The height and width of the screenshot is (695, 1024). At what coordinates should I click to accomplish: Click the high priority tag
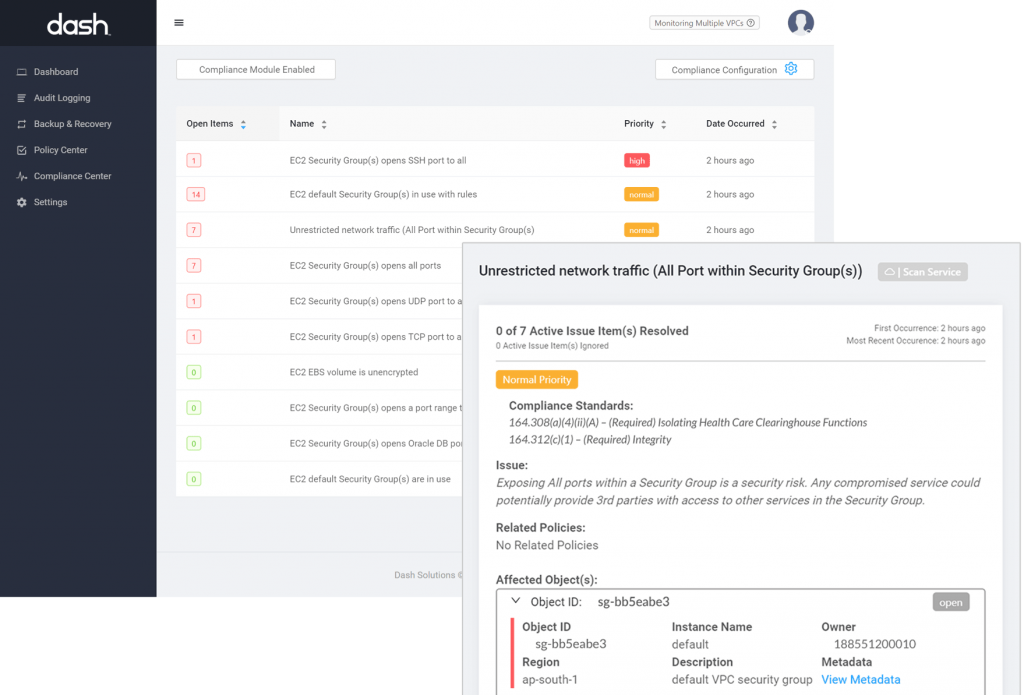637,161
